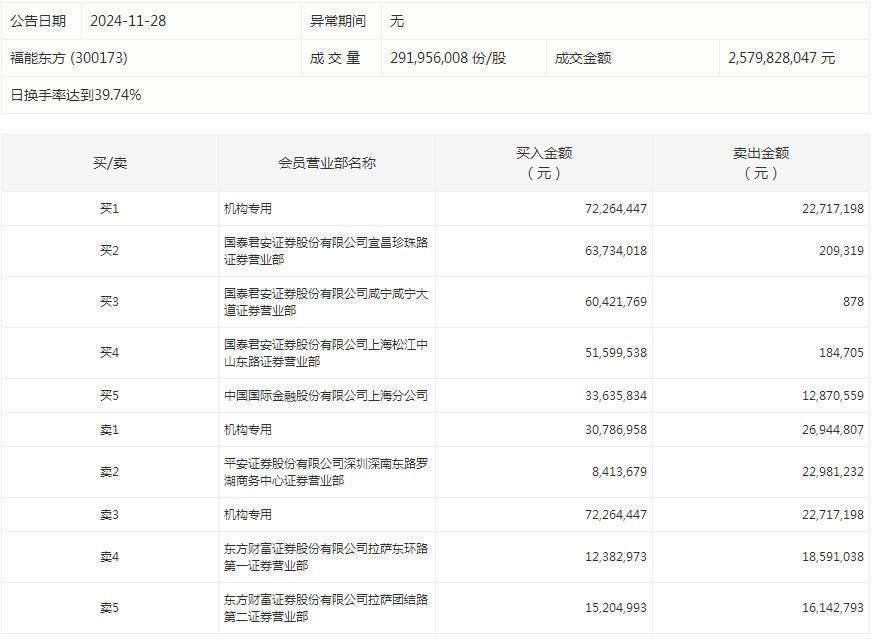873x639 pixels.
Task: Click the 成交金额 label
Action: pos(583,58)
